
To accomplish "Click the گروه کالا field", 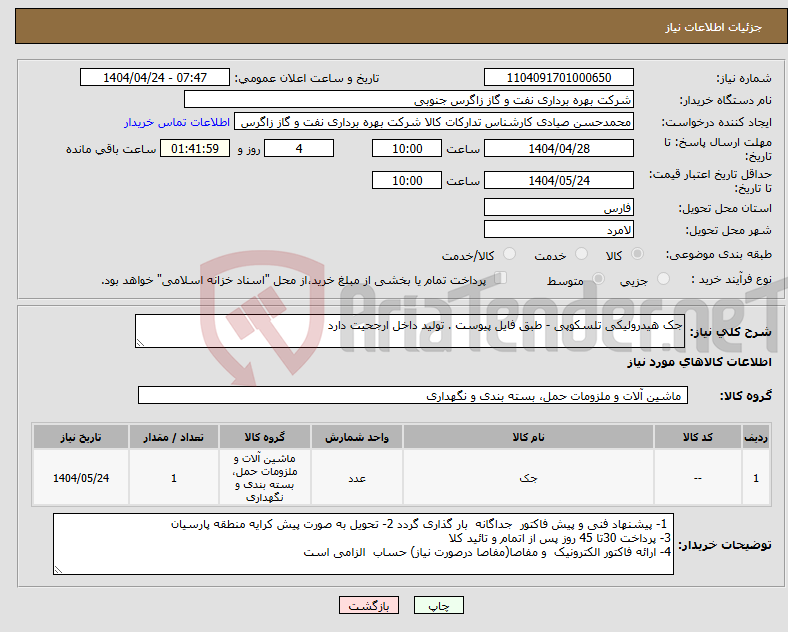I will click(413, 395).
